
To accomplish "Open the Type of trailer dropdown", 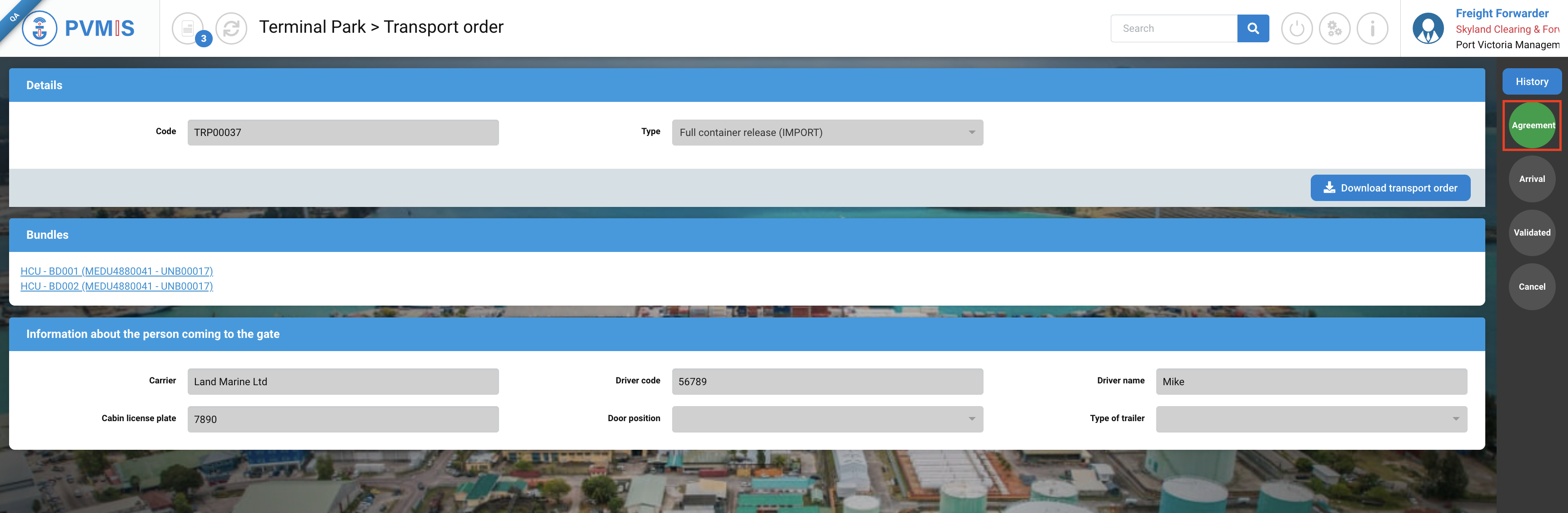I will pos(1311,418).
